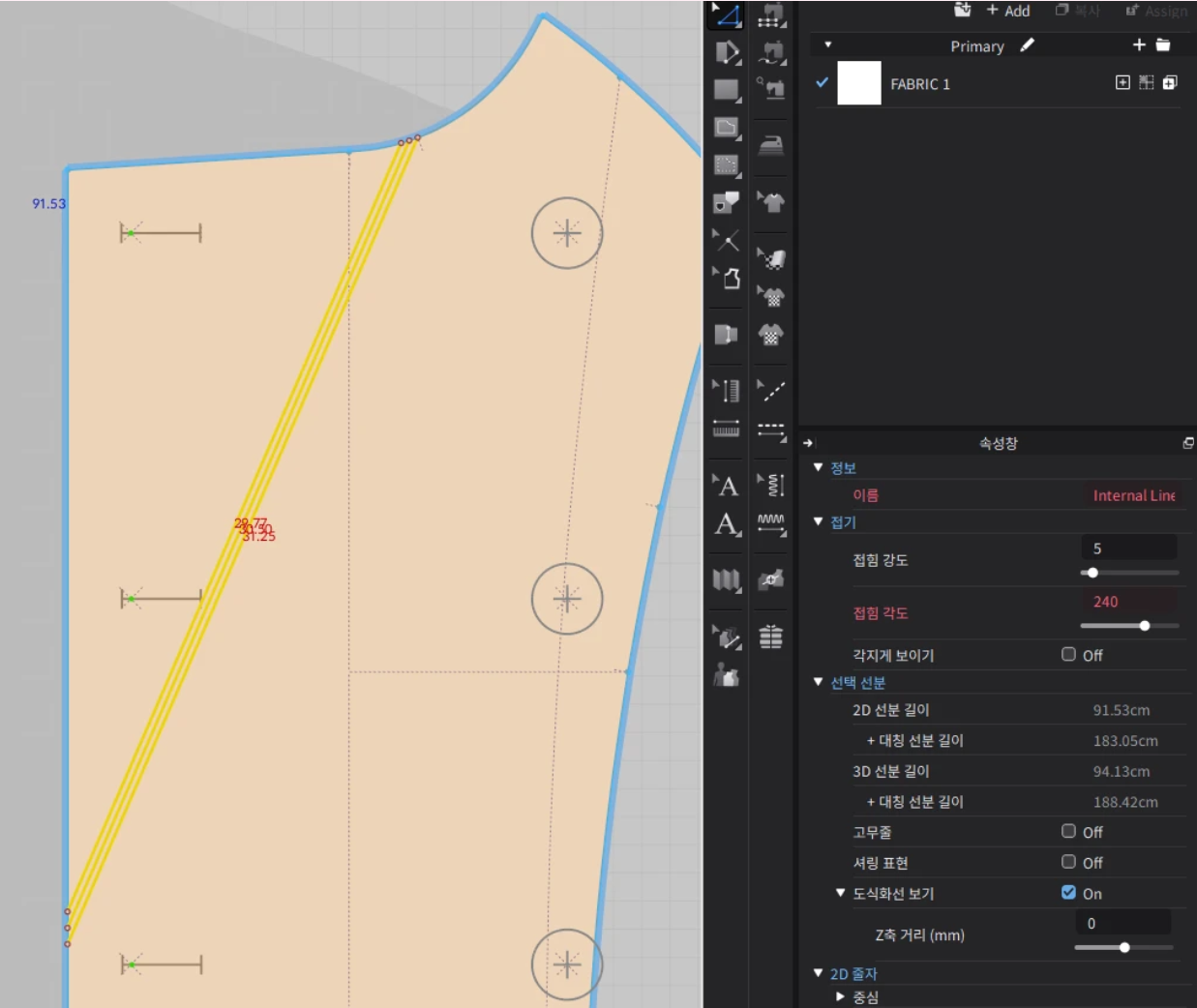Collapse the 선택 선분 section

(x=819, y=682)
